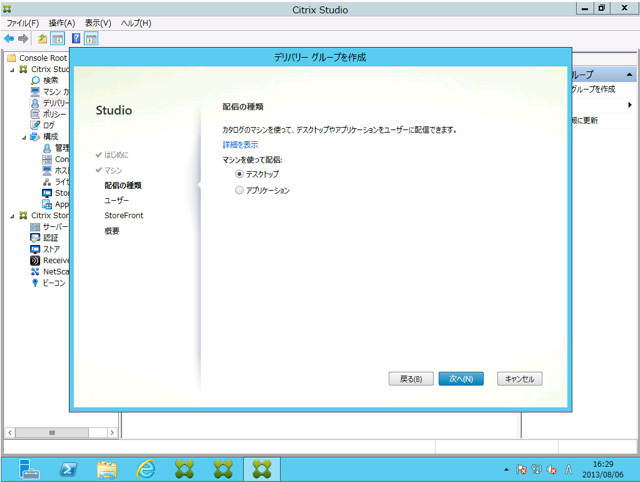Go to the 概要 wizard step
Screen dimensions: 640x482
coord(112,231)
